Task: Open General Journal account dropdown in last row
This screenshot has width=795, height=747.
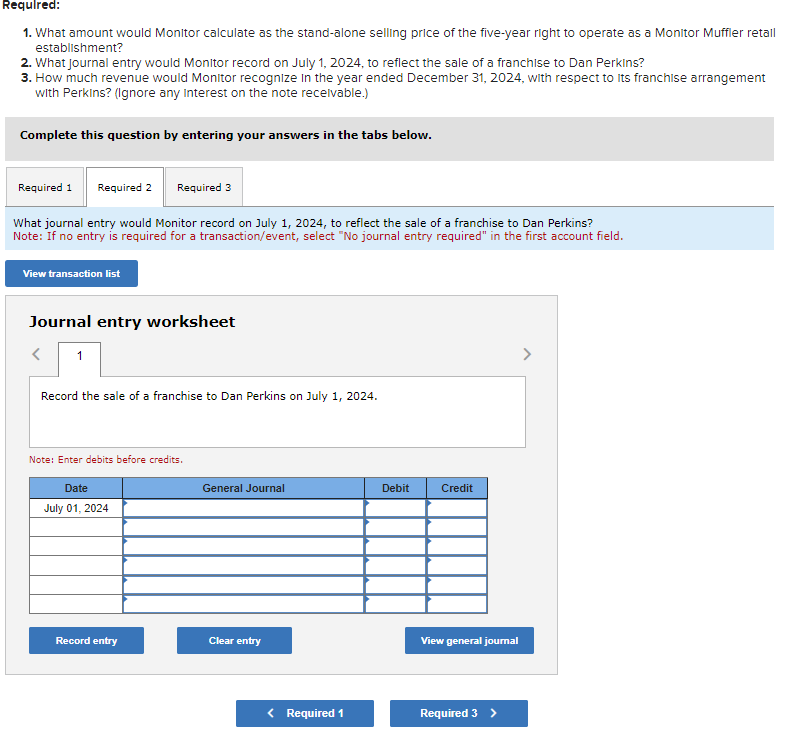Action: (x=243, y=604)
